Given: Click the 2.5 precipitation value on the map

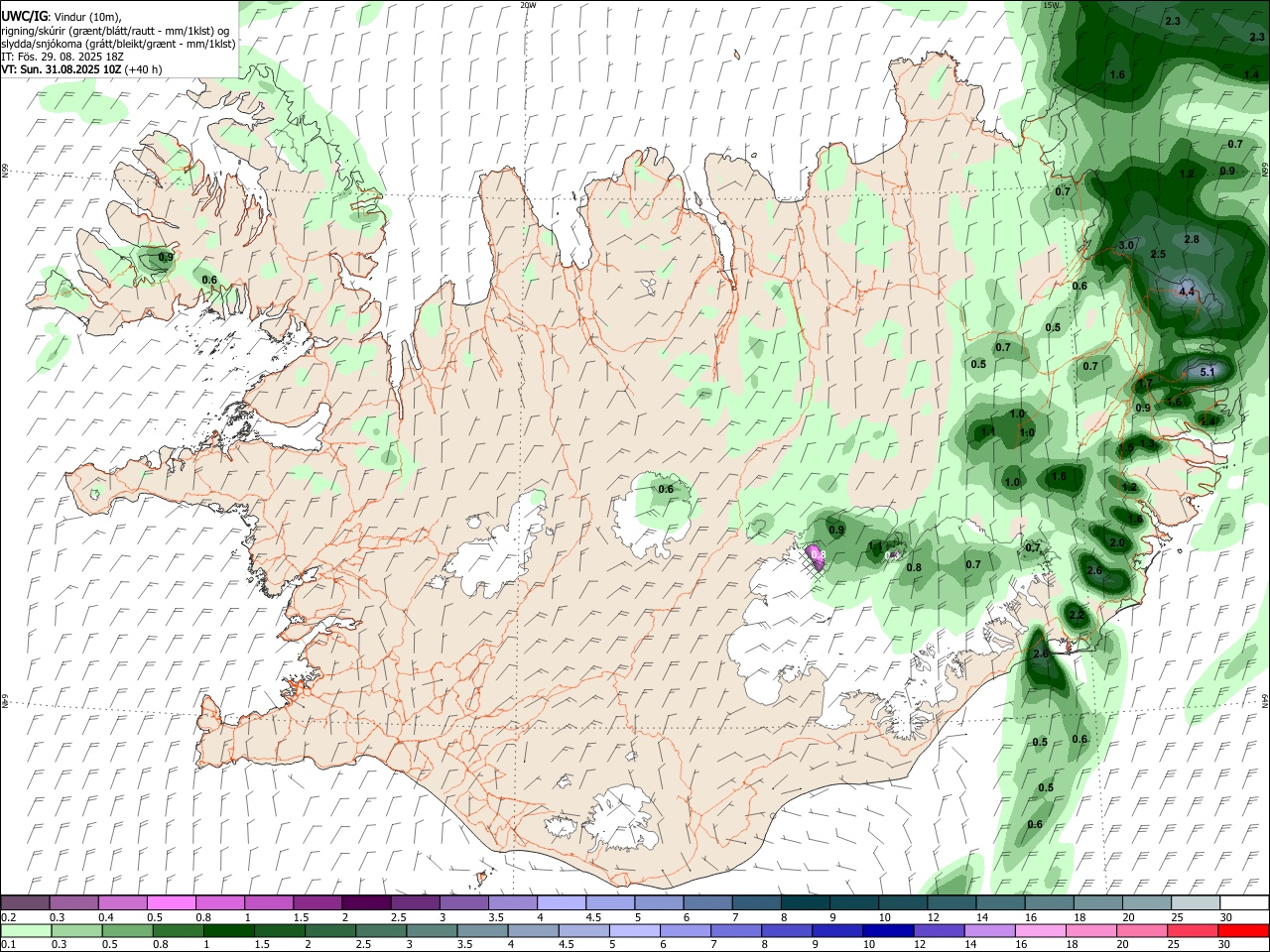Looking at the screenshot, I should 1158,255.
